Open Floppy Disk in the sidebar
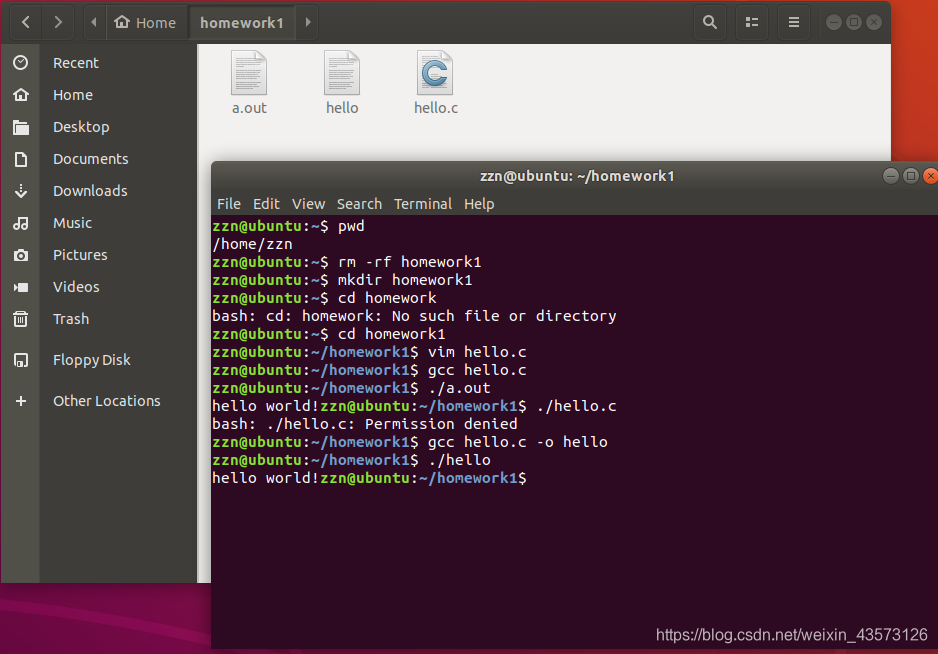This screenshot has height=654, width=938. tap(92, 360)
